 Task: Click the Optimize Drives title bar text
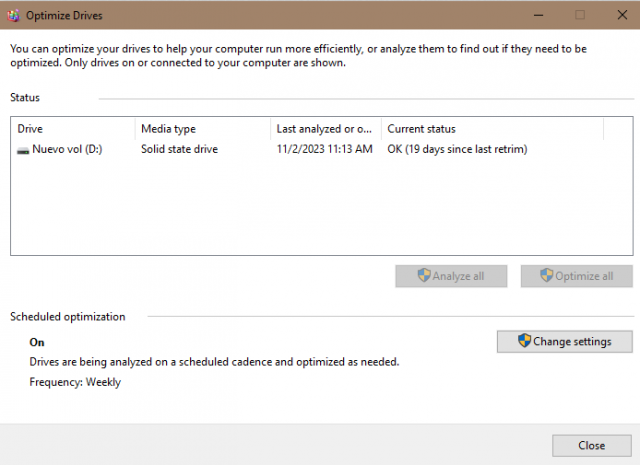pyautogui.click(x=64, y=15)
